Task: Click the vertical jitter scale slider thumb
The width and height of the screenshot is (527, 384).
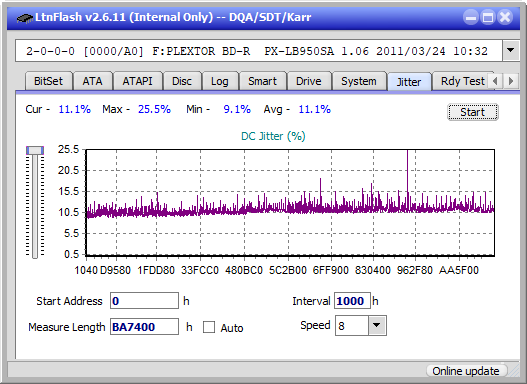Action: point(35,150)
